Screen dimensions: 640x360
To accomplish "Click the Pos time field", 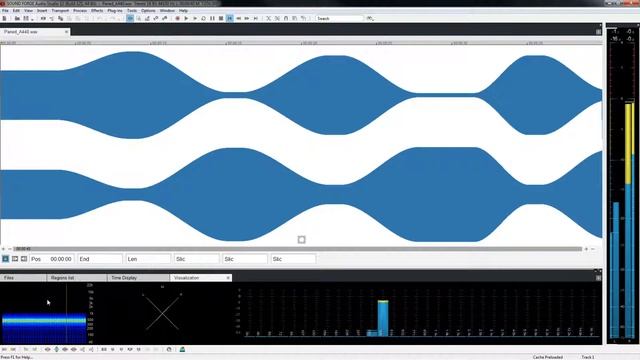I will pyautogui.click(x=52, y=259).
